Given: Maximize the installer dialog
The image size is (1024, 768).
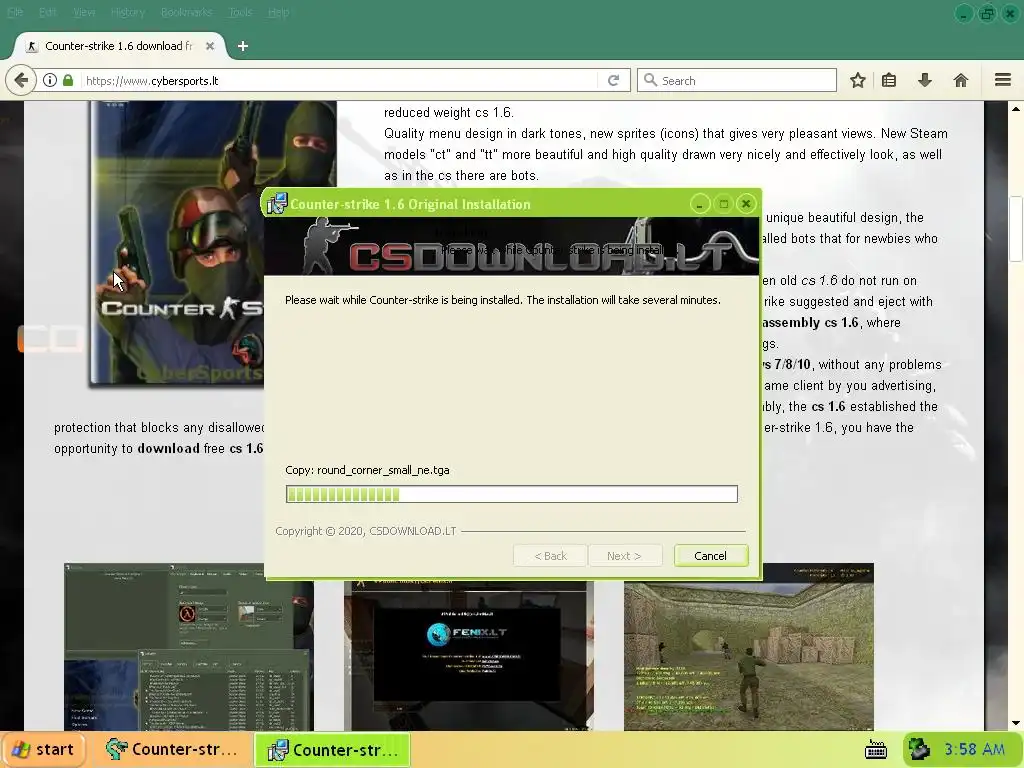Looking at the screenshot, I should click(723, 204).
